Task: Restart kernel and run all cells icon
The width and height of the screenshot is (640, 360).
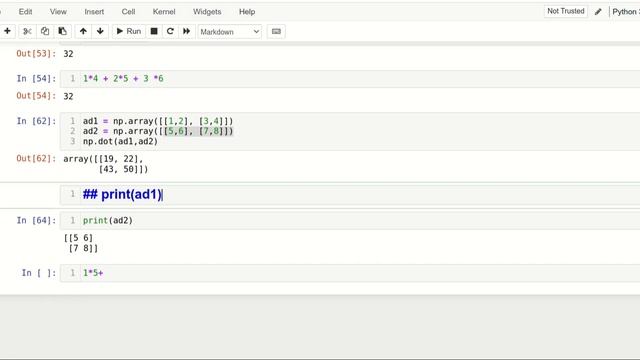Action: click(187, 31)
